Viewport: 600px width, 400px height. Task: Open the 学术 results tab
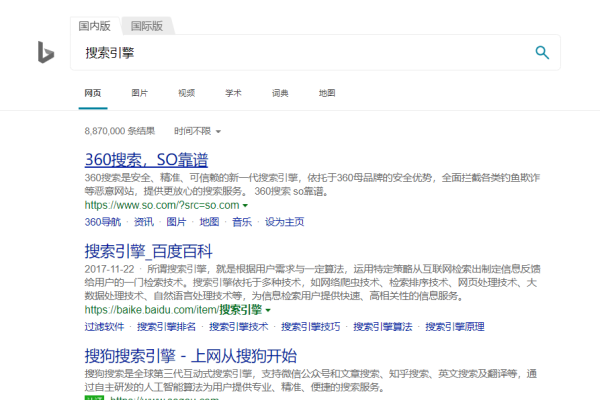tap(233, 93)
